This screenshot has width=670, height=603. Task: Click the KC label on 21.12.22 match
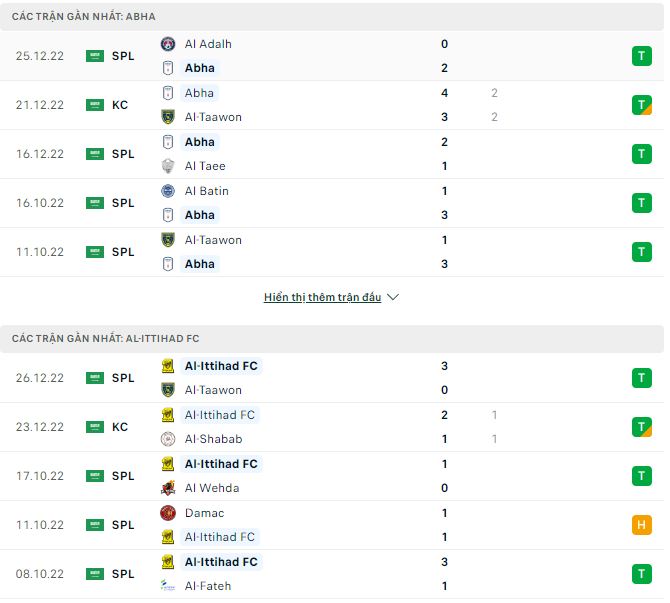[120, 105]
